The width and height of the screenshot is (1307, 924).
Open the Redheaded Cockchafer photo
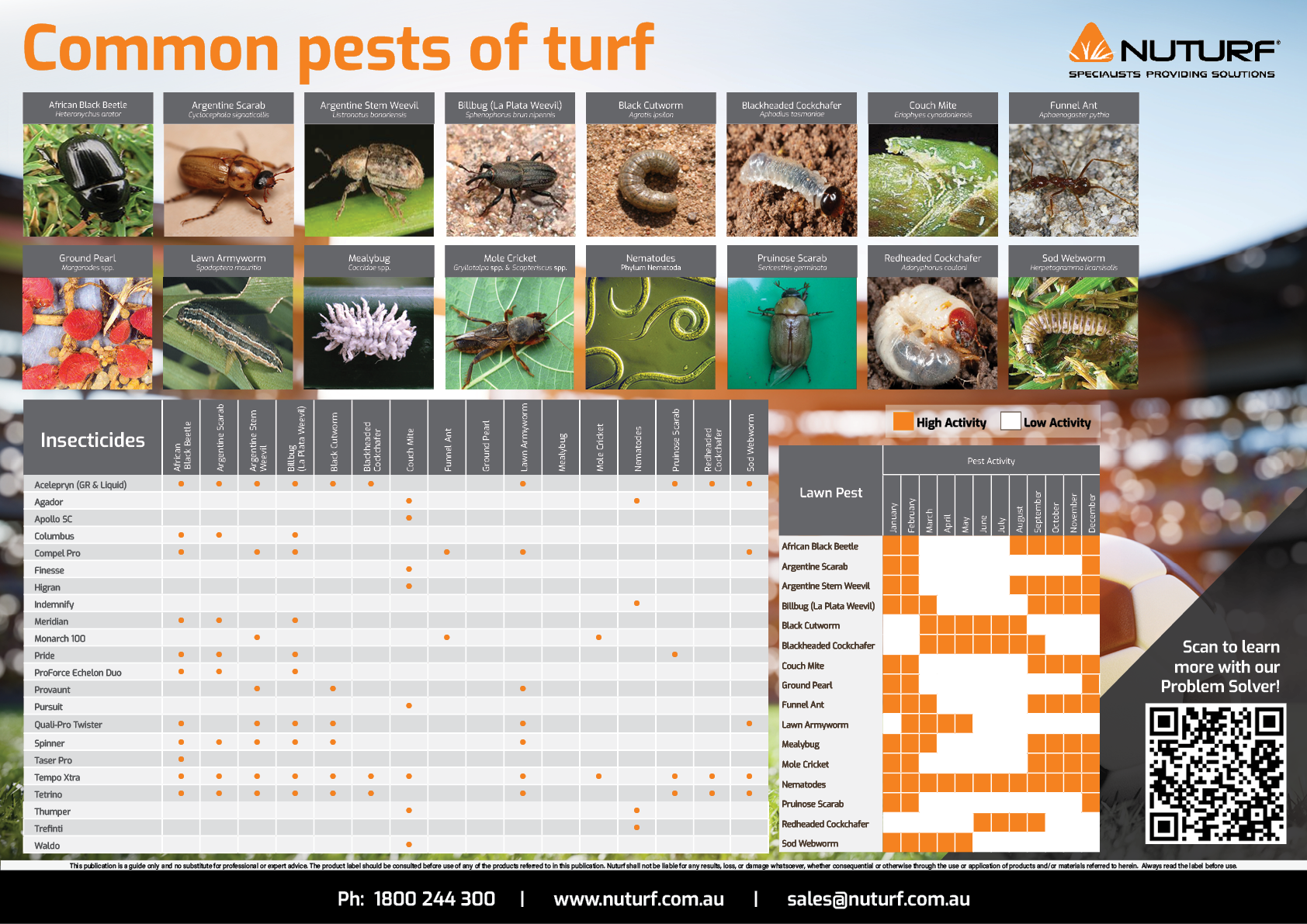click(933, 333)
